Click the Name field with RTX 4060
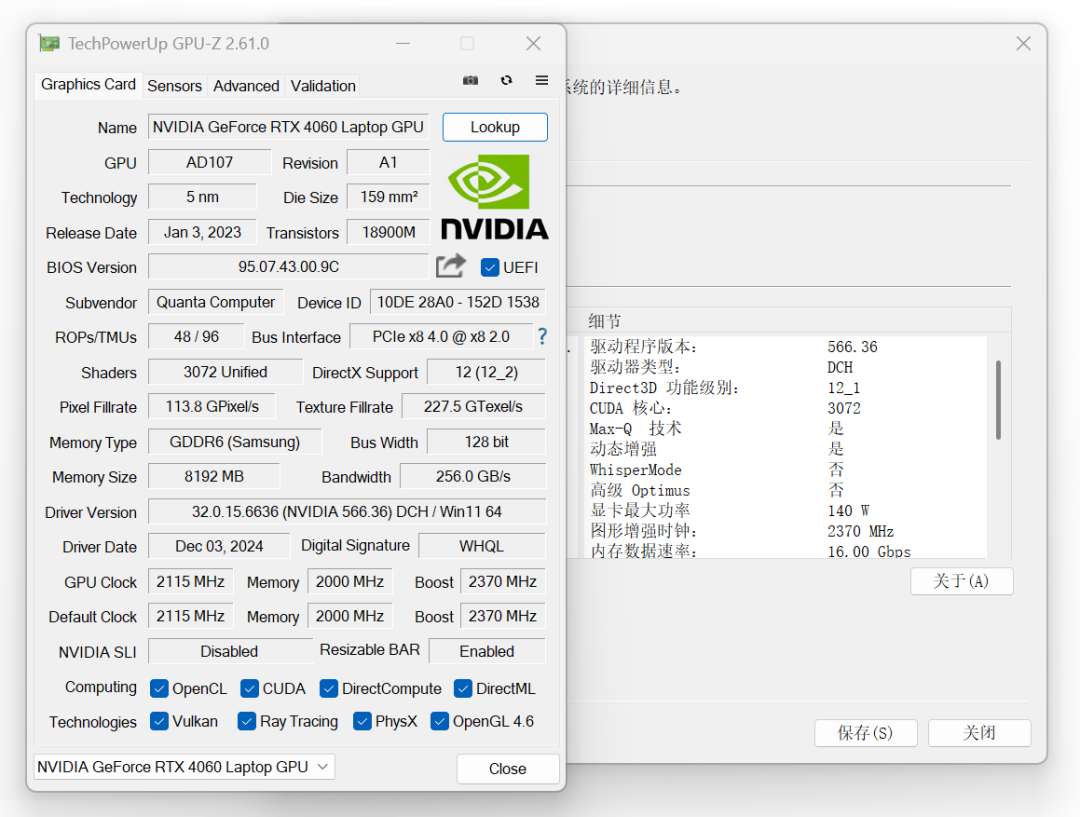This screenshot has width=1080, height=817. tap(288, 127)
